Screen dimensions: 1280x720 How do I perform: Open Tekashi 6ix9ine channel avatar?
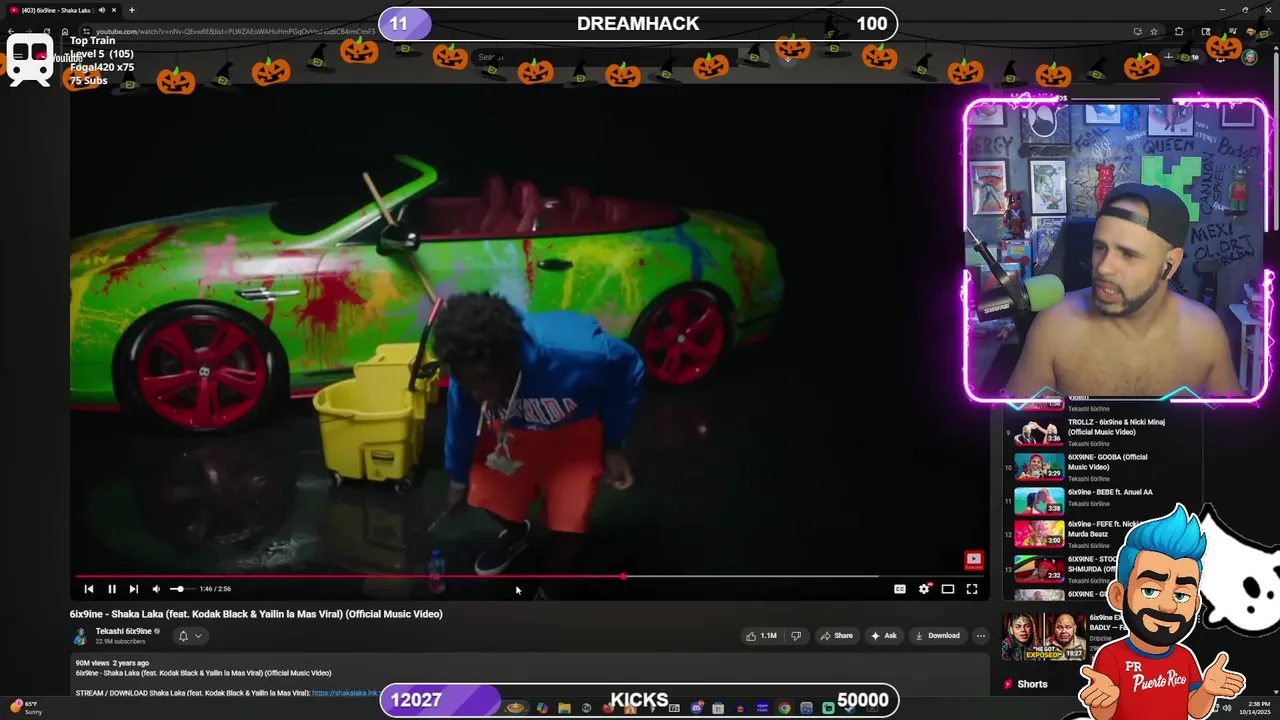click(80, 636)
